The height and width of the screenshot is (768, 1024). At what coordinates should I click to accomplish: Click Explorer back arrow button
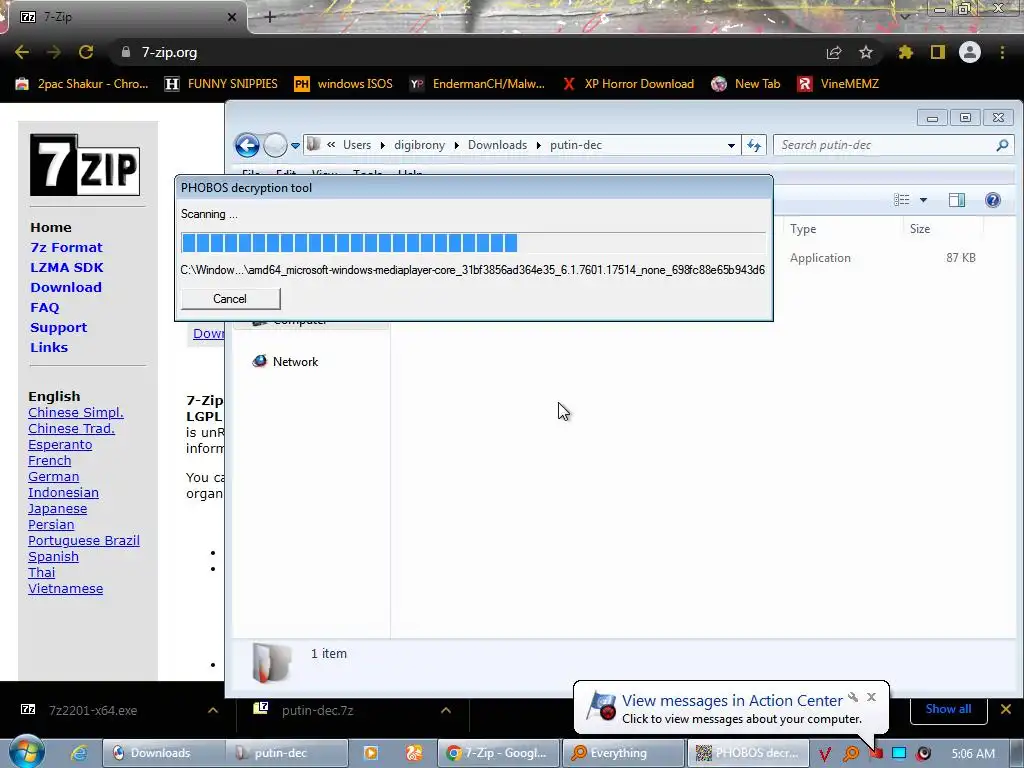(x=247, y=145)
